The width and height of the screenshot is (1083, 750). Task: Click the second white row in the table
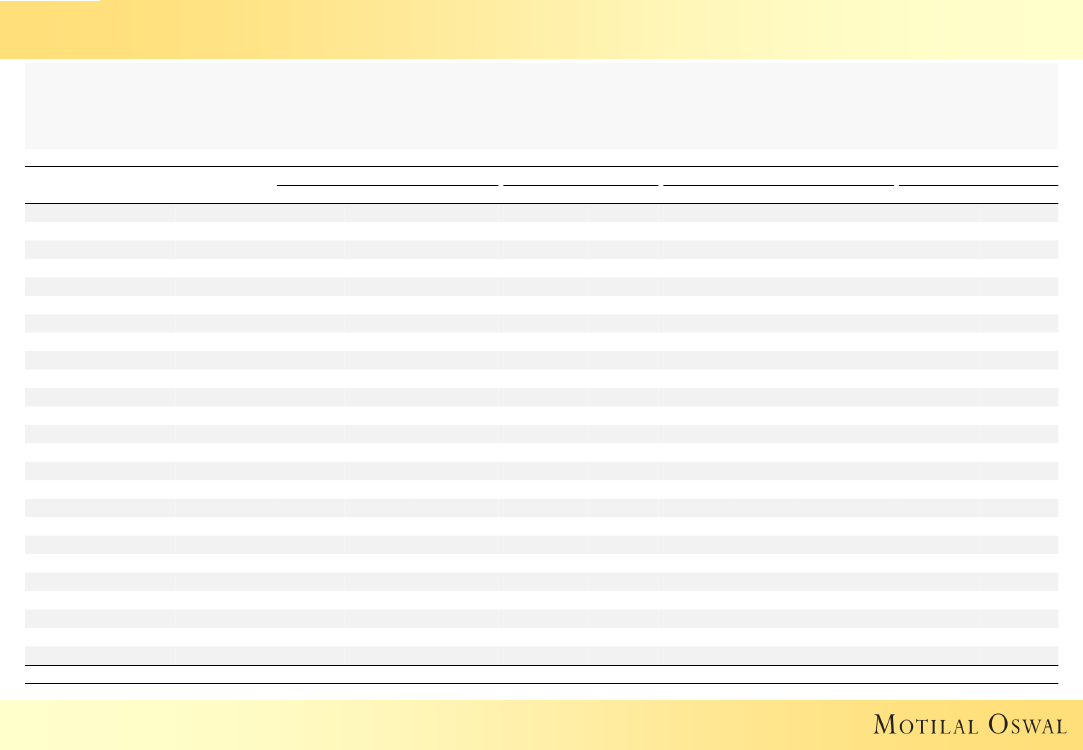tap(541, 268)
